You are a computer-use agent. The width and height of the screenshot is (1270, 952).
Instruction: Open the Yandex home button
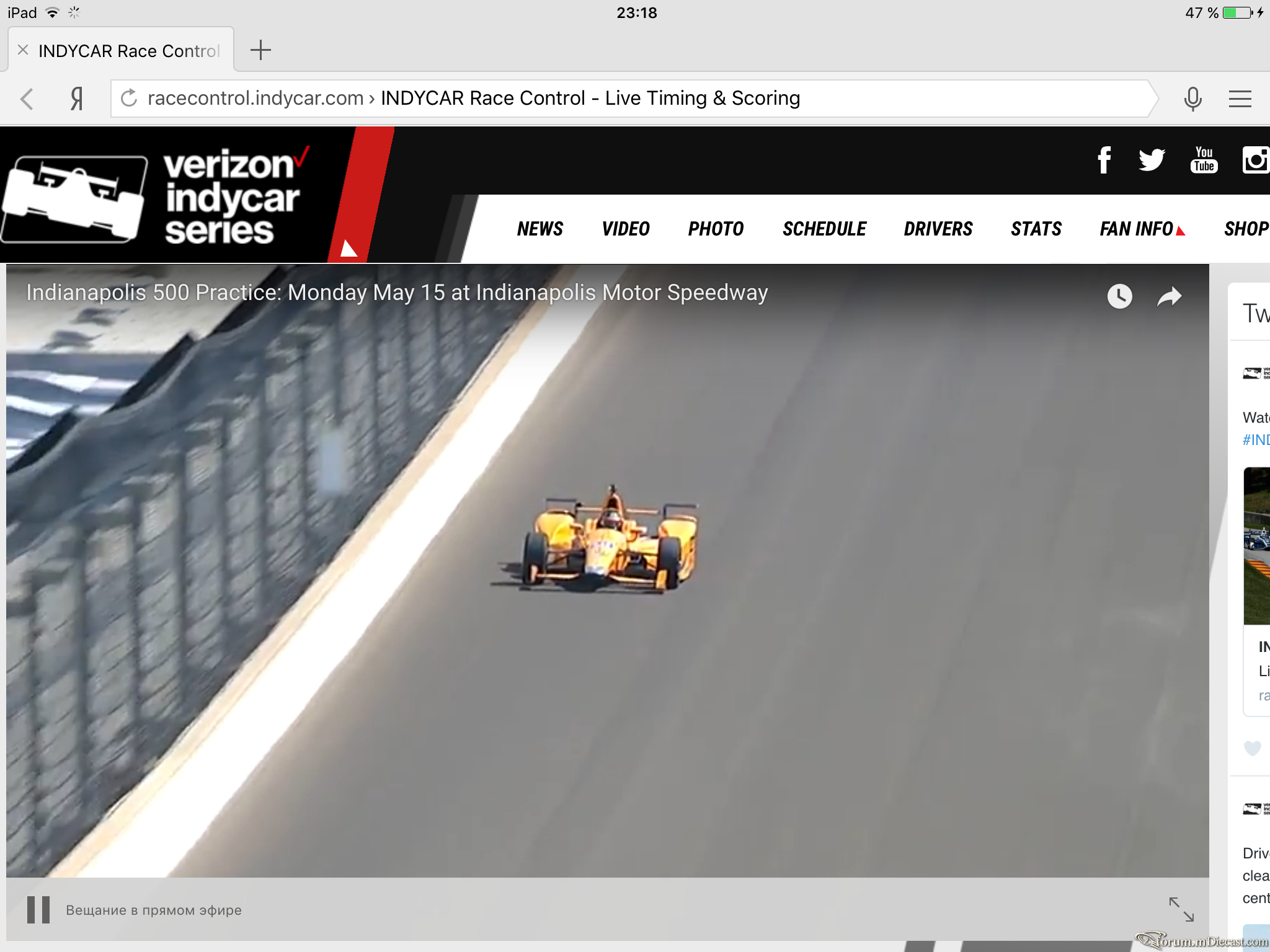(x=77, y=99)
